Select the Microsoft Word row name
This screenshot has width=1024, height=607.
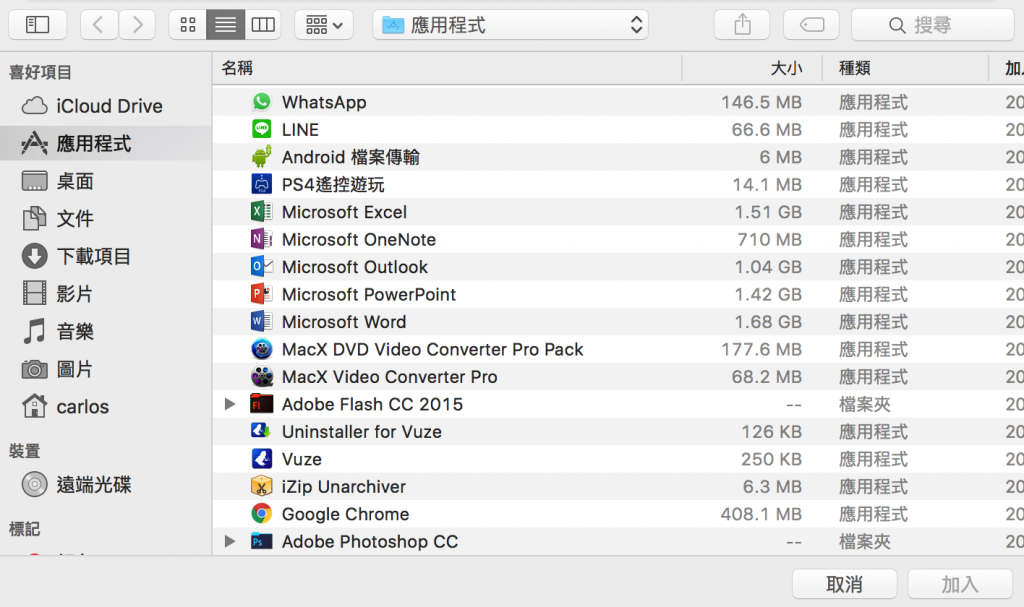point(344,322)
